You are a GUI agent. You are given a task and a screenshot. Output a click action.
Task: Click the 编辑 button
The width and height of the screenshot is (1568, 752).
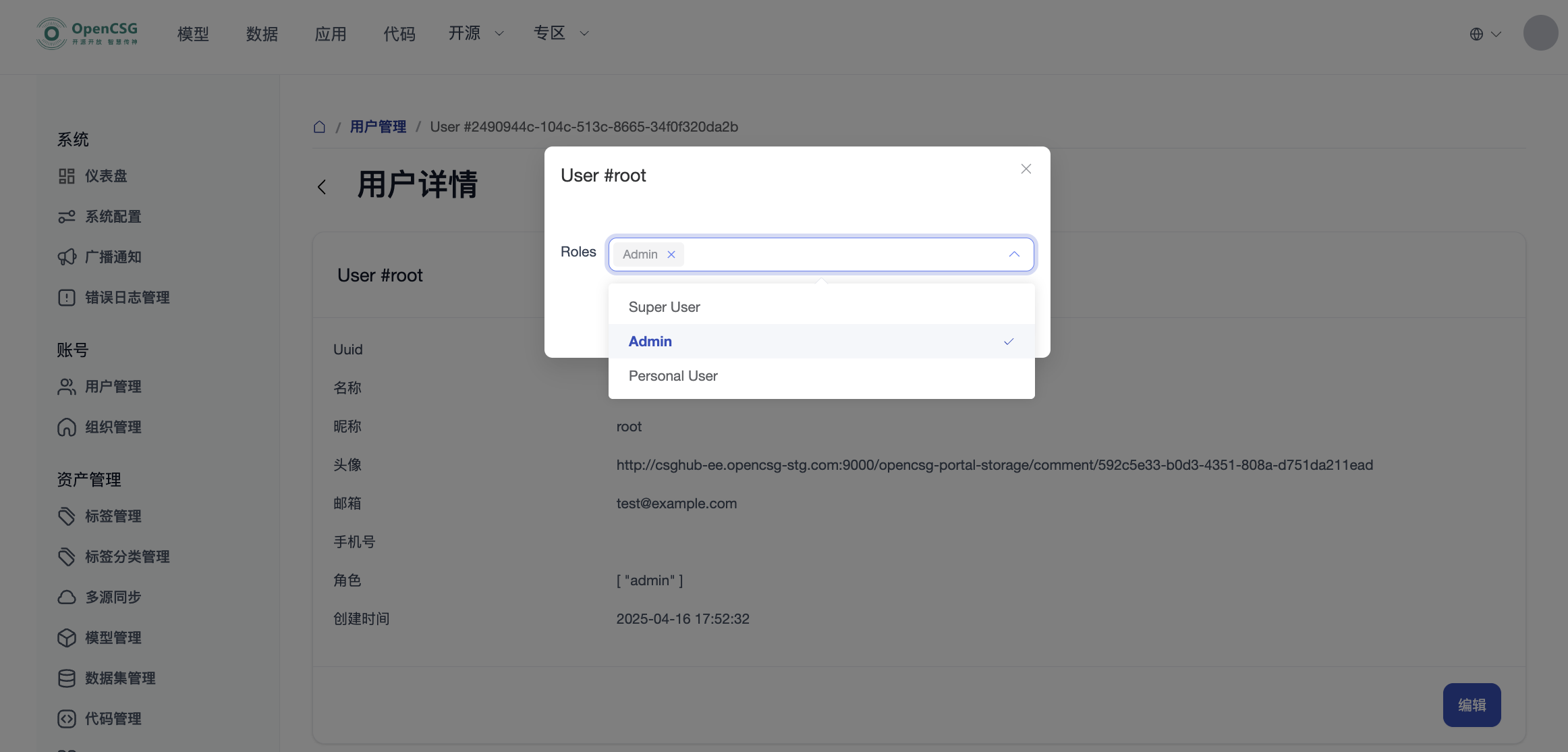click(1472, 705)
